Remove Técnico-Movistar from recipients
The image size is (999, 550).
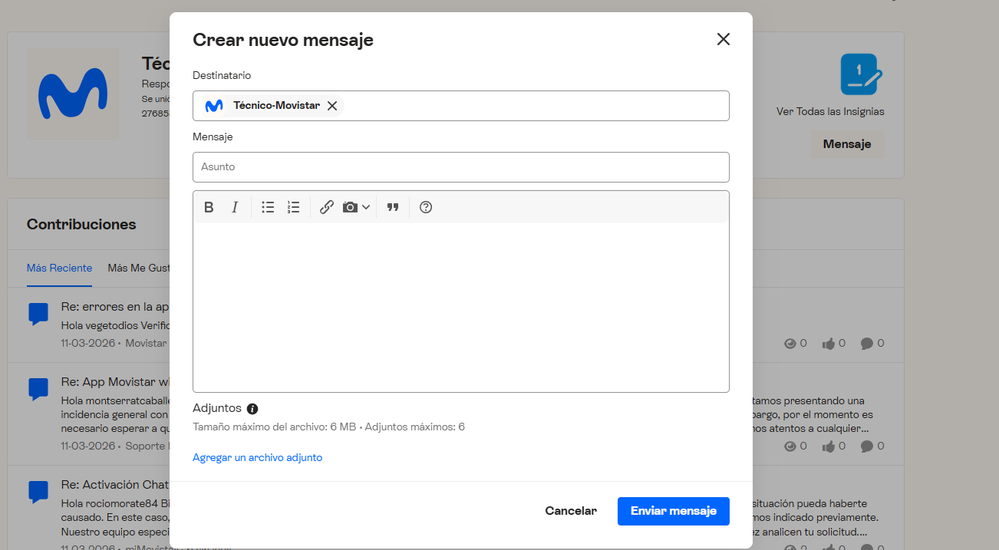(332, 106)
